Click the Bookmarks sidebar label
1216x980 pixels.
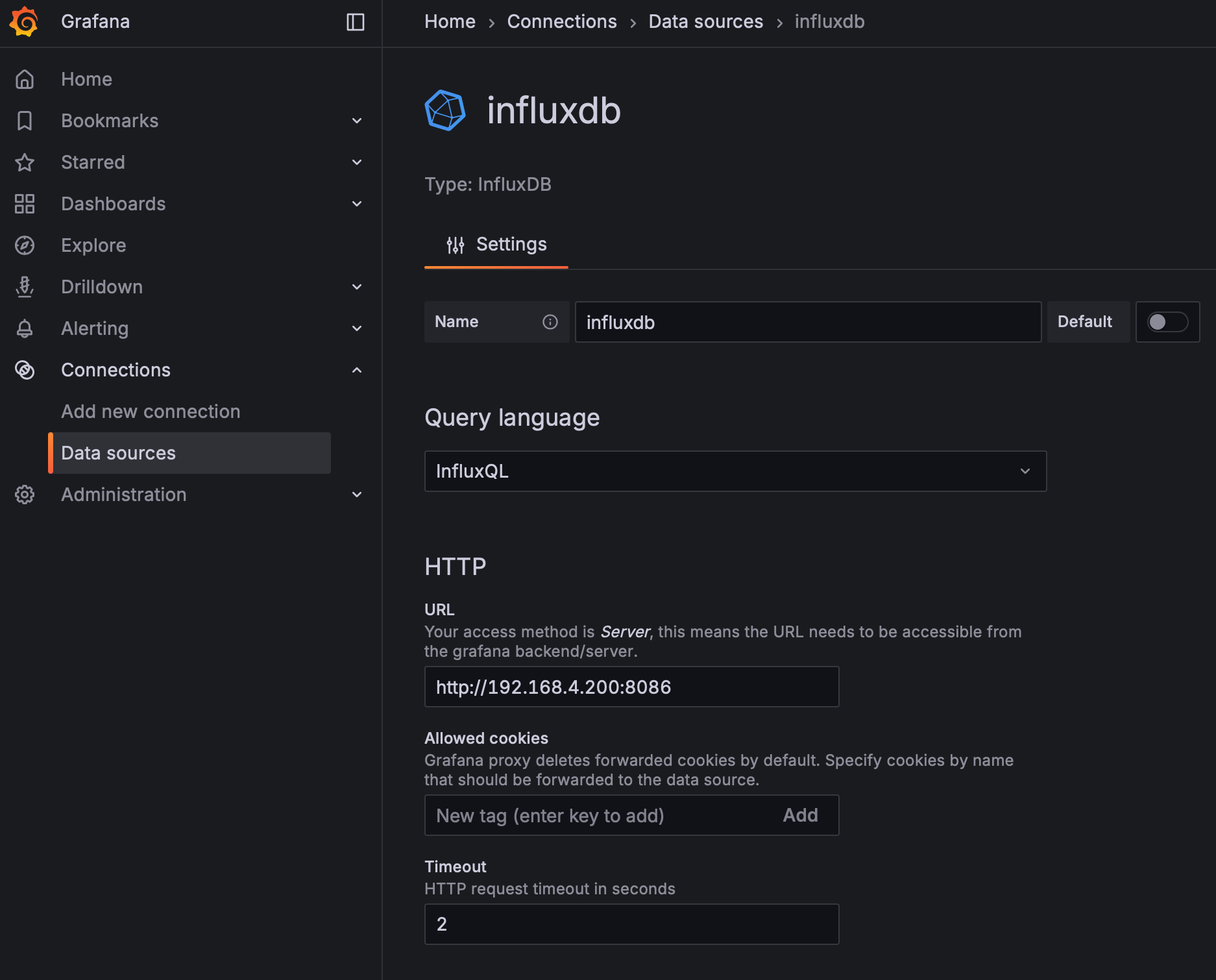click(110, 121)
